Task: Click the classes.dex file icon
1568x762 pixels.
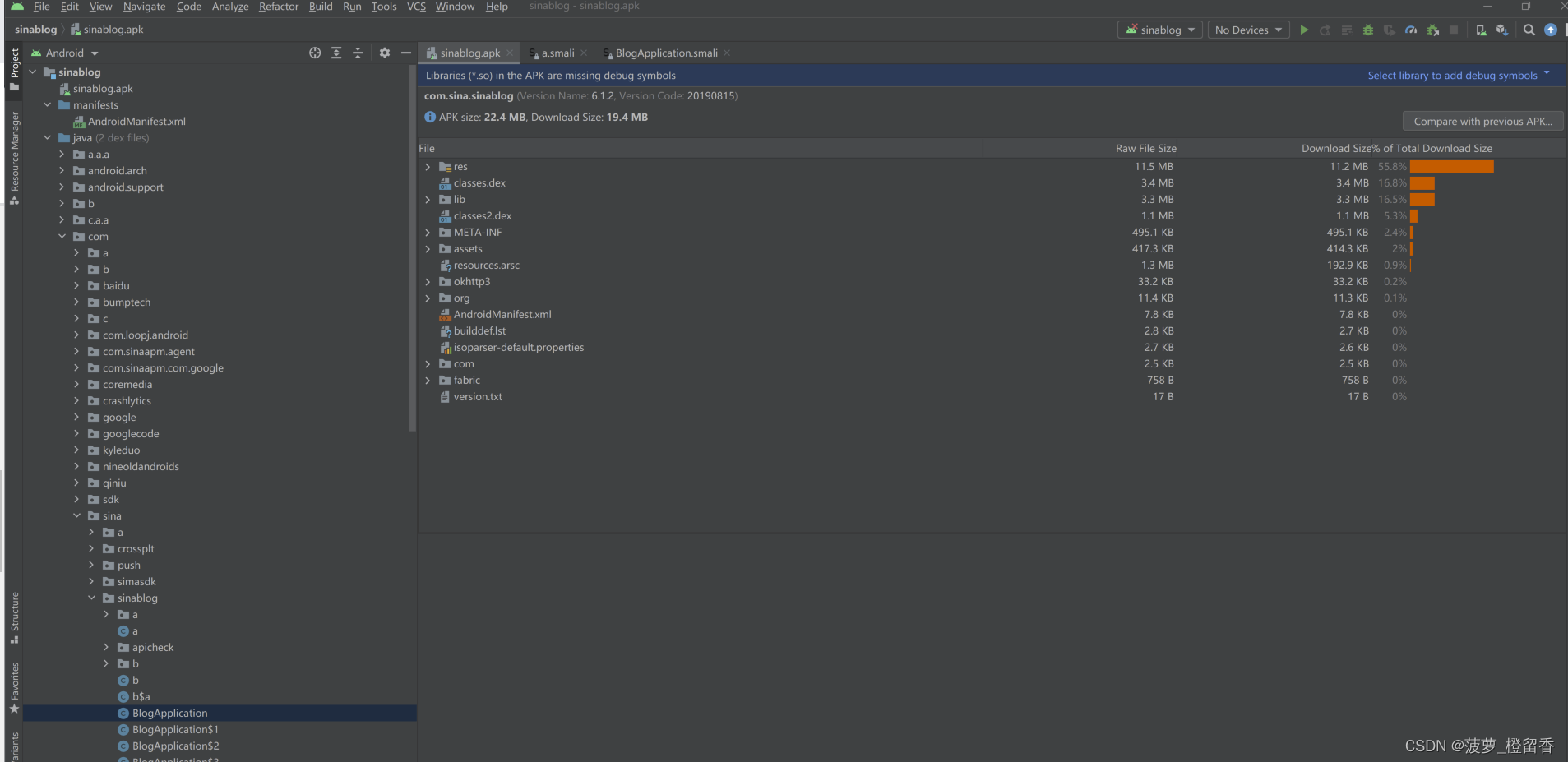Action: point(445,183)
